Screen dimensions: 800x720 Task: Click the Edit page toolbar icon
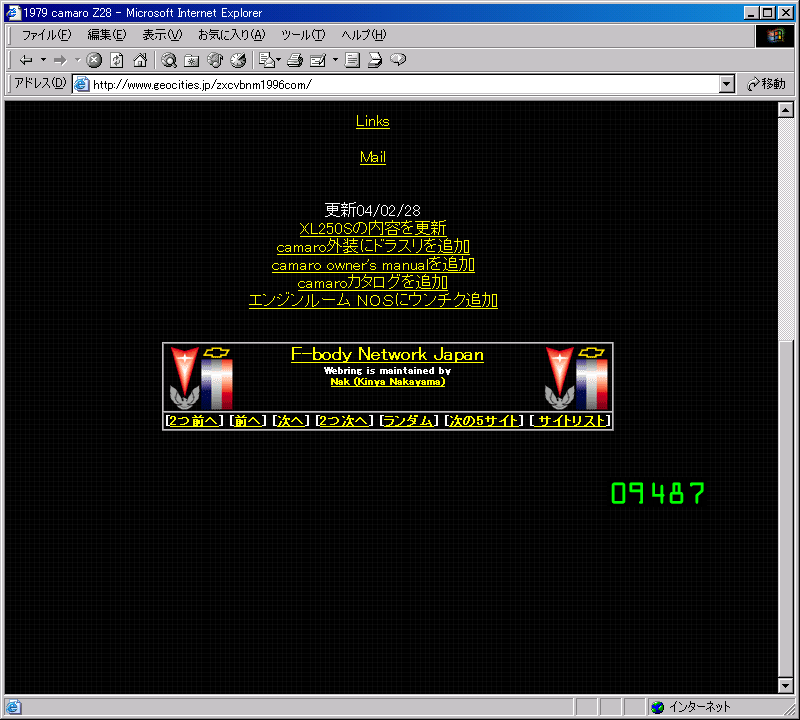tap(318, 60)
